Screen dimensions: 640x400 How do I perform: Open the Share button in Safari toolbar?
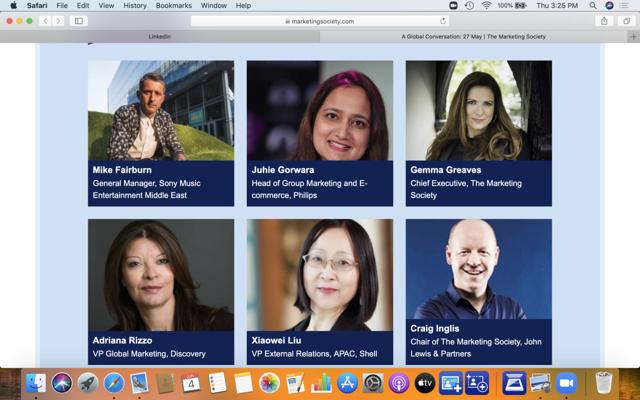point(603,21)
